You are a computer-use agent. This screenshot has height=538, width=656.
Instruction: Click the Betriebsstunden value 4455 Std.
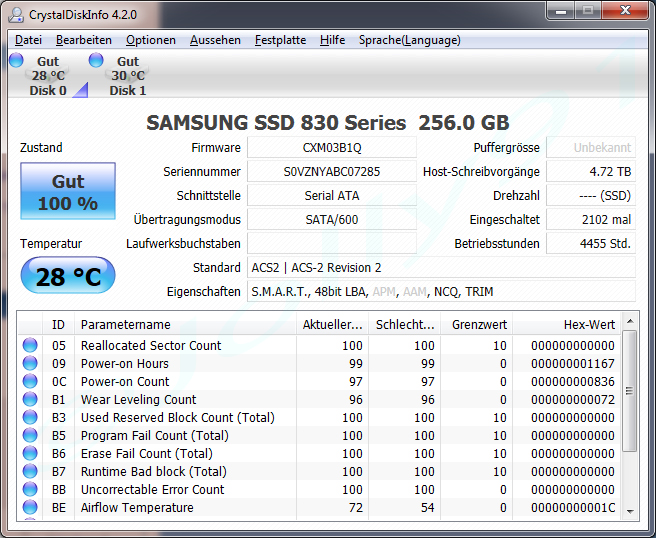coord(591,243)
